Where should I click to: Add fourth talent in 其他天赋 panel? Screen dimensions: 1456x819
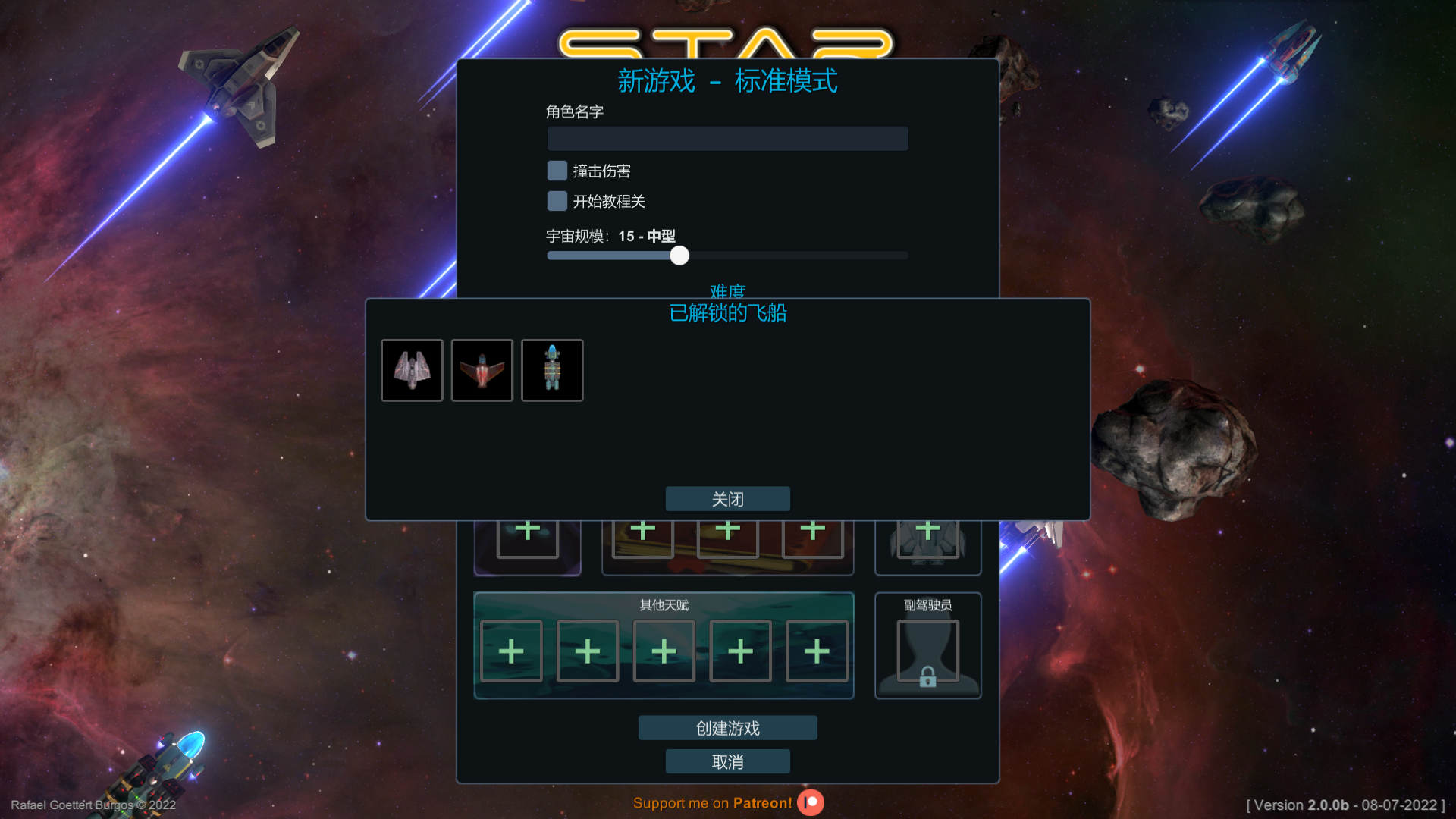[741, 651]
